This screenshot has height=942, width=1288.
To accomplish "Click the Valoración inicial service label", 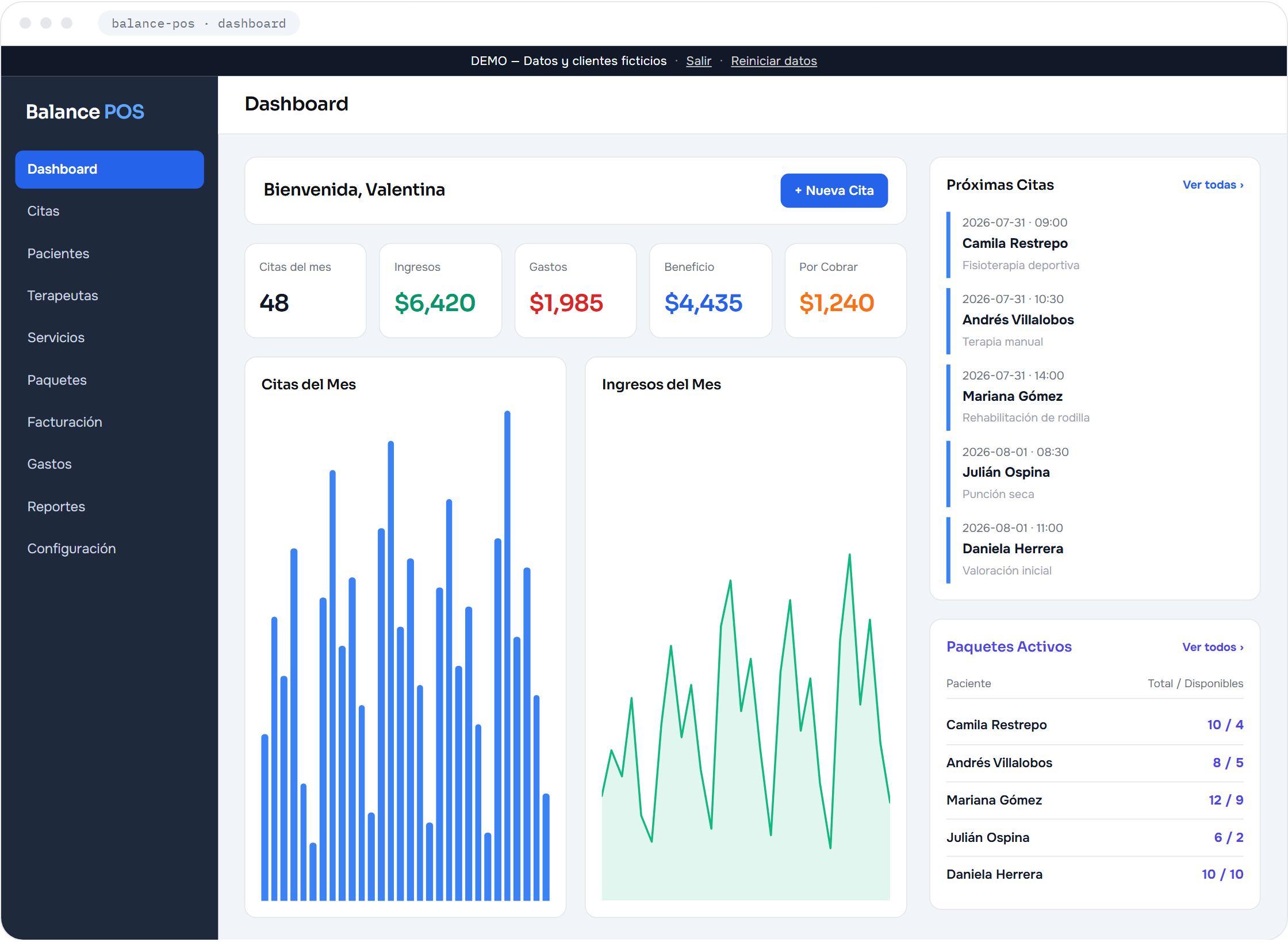I will click(1006, 570).
